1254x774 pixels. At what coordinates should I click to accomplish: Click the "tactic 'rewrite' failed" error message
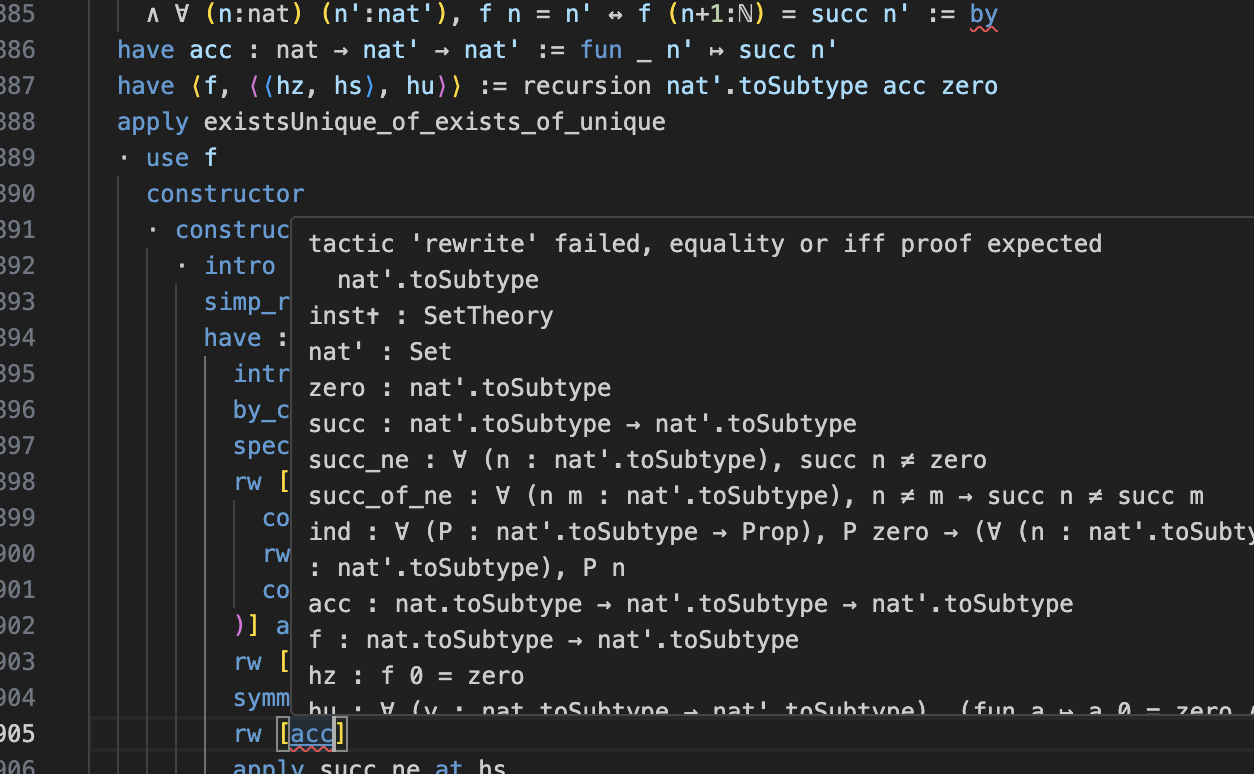(x=705, y=244)
